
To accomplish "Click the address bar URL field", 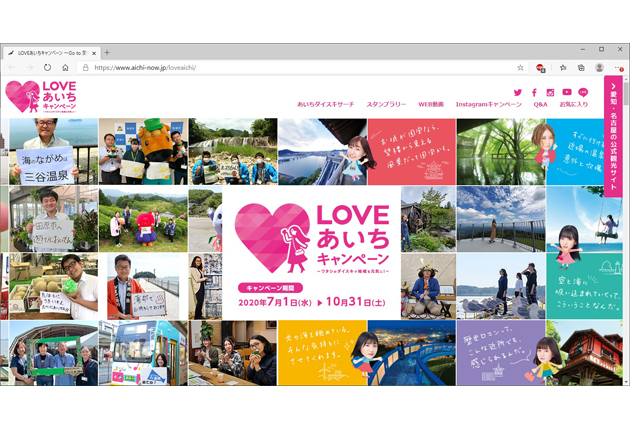I will click(x=297, y=68).
